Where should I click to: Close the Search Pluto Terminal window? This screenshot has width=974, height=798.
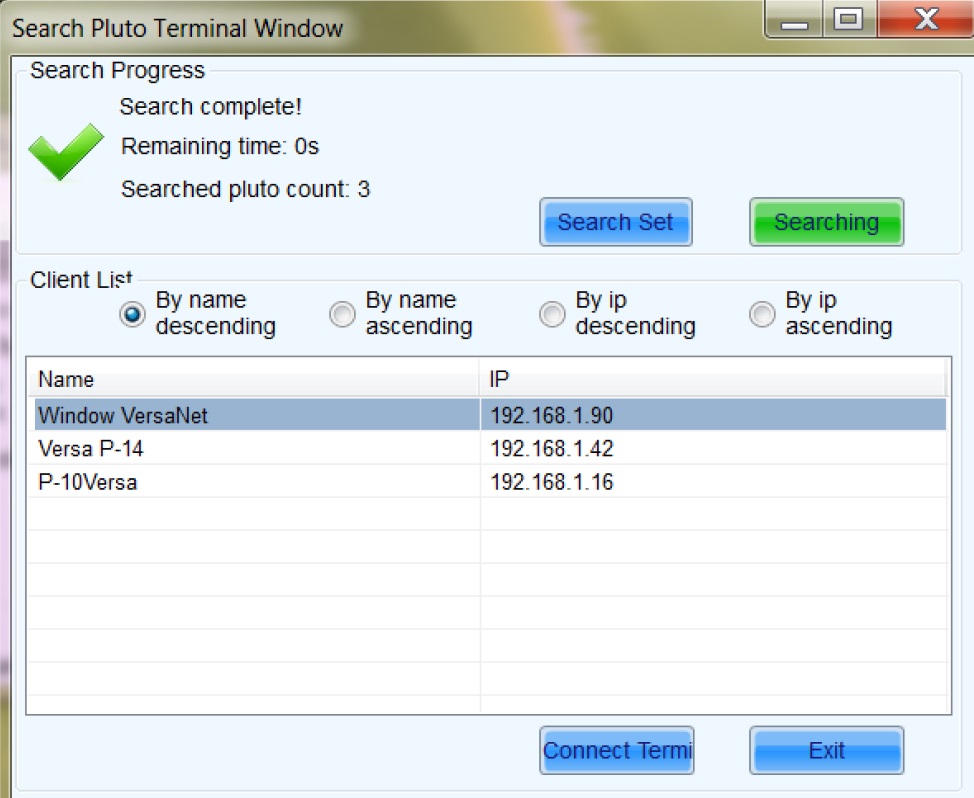click(926, 19)
